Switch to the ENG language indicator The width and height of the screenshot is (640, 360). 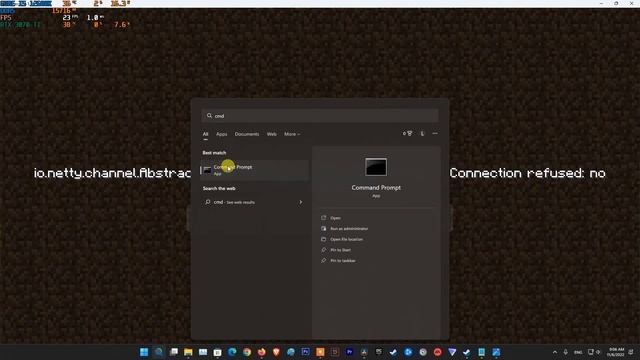point(578,352)
